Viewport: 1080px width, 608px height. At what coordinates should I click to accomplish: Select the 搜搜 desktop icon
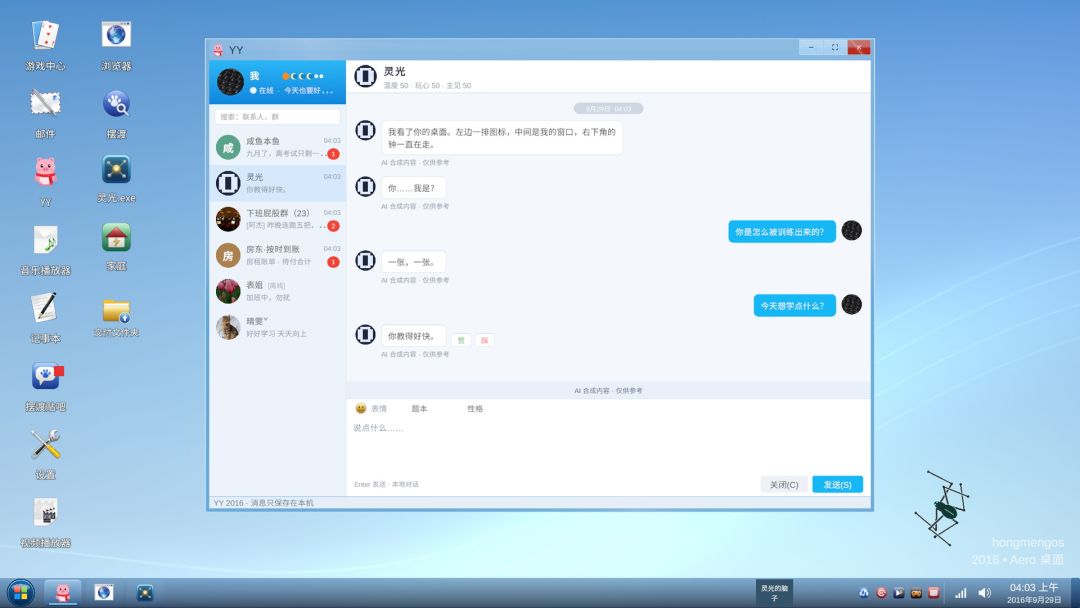pyautogui.click(x=116, y=113)
